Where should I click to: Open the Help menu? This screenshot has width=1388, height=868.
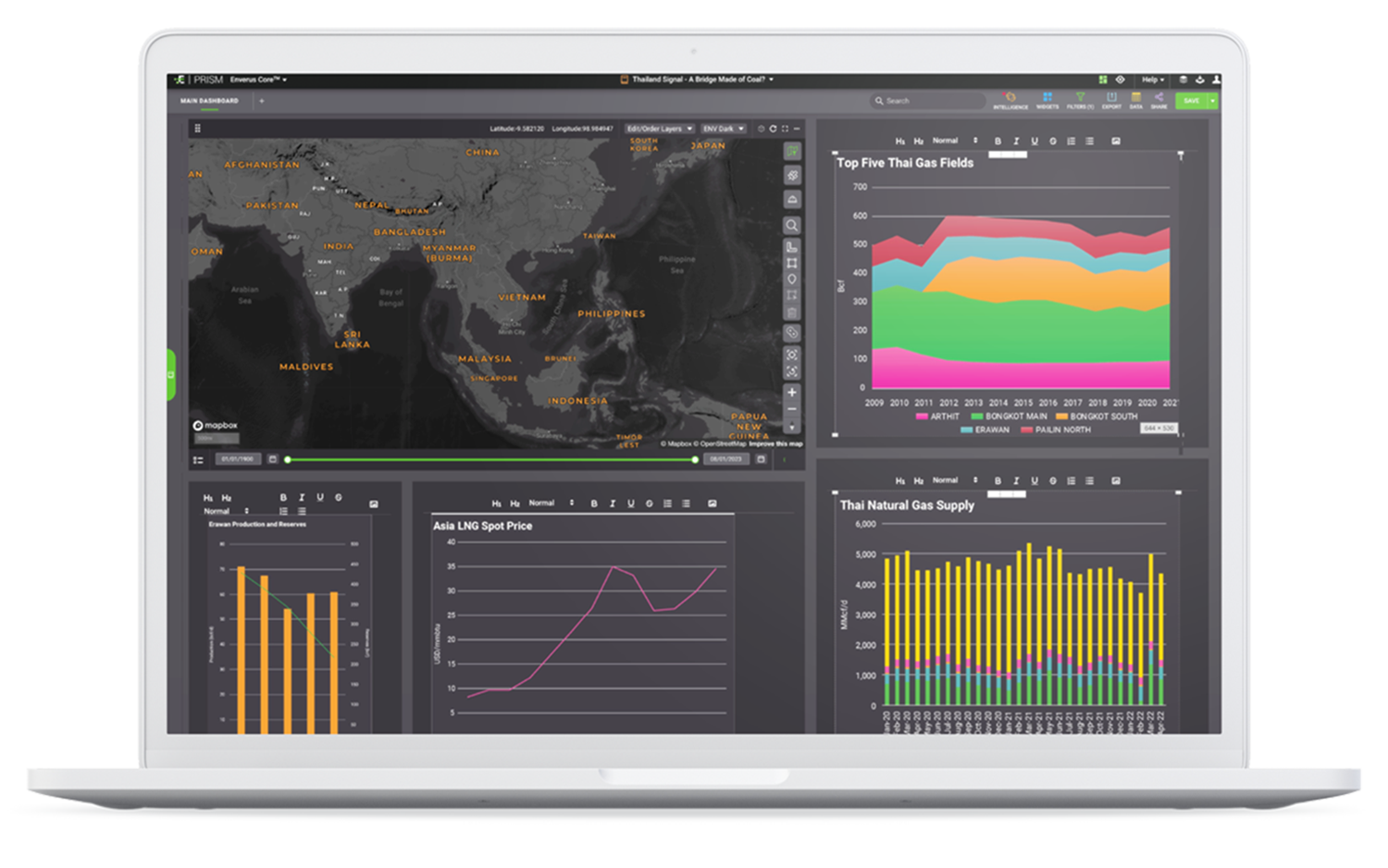tap(1152, 80)
